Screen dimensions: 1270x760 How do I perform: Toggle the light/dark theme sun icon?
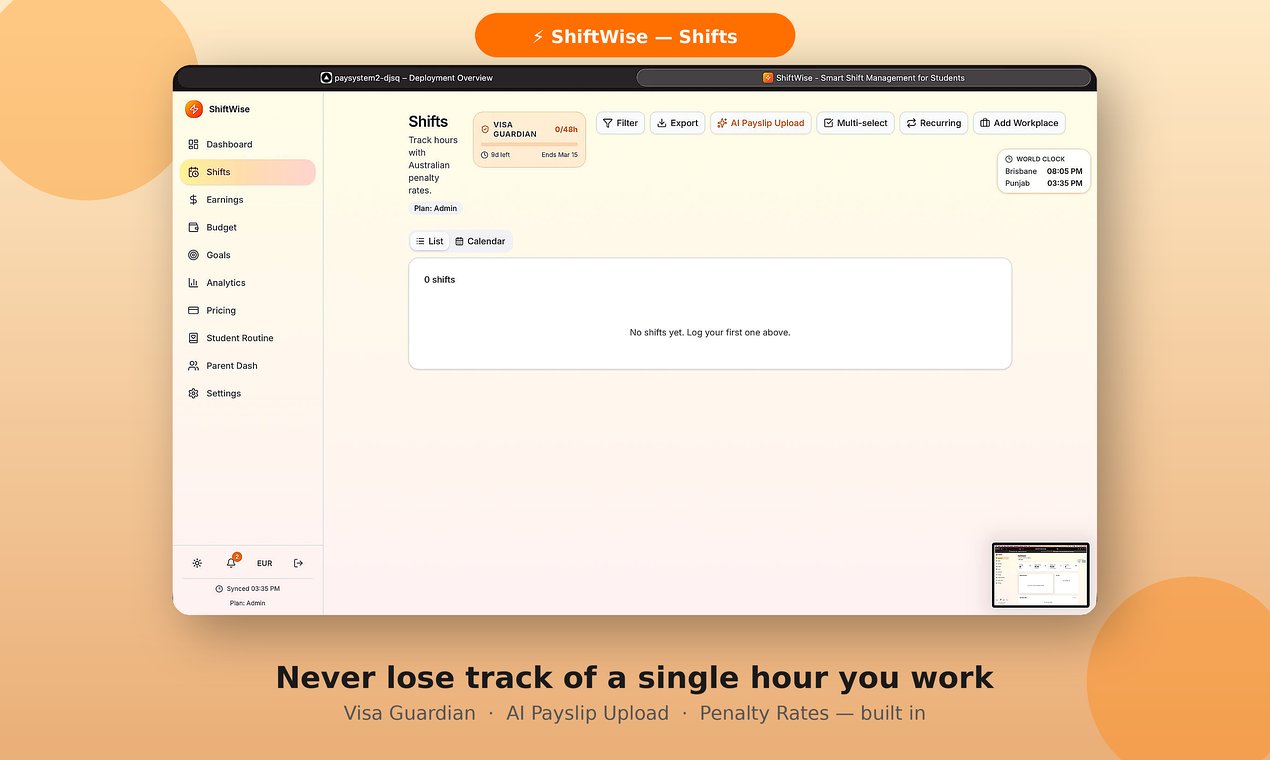click(197, 563)
